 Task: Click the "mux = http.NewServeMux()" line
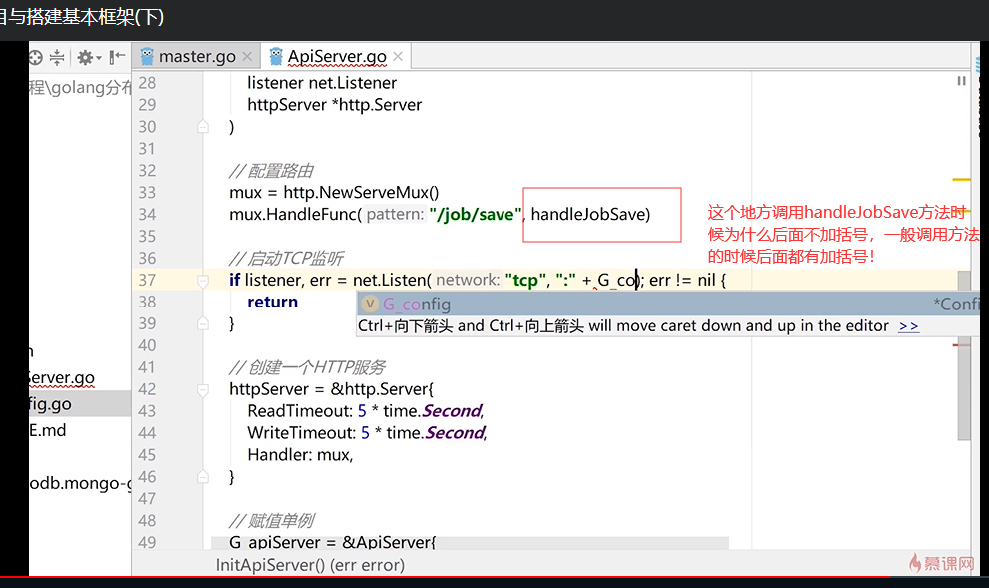tap(334, 192)
